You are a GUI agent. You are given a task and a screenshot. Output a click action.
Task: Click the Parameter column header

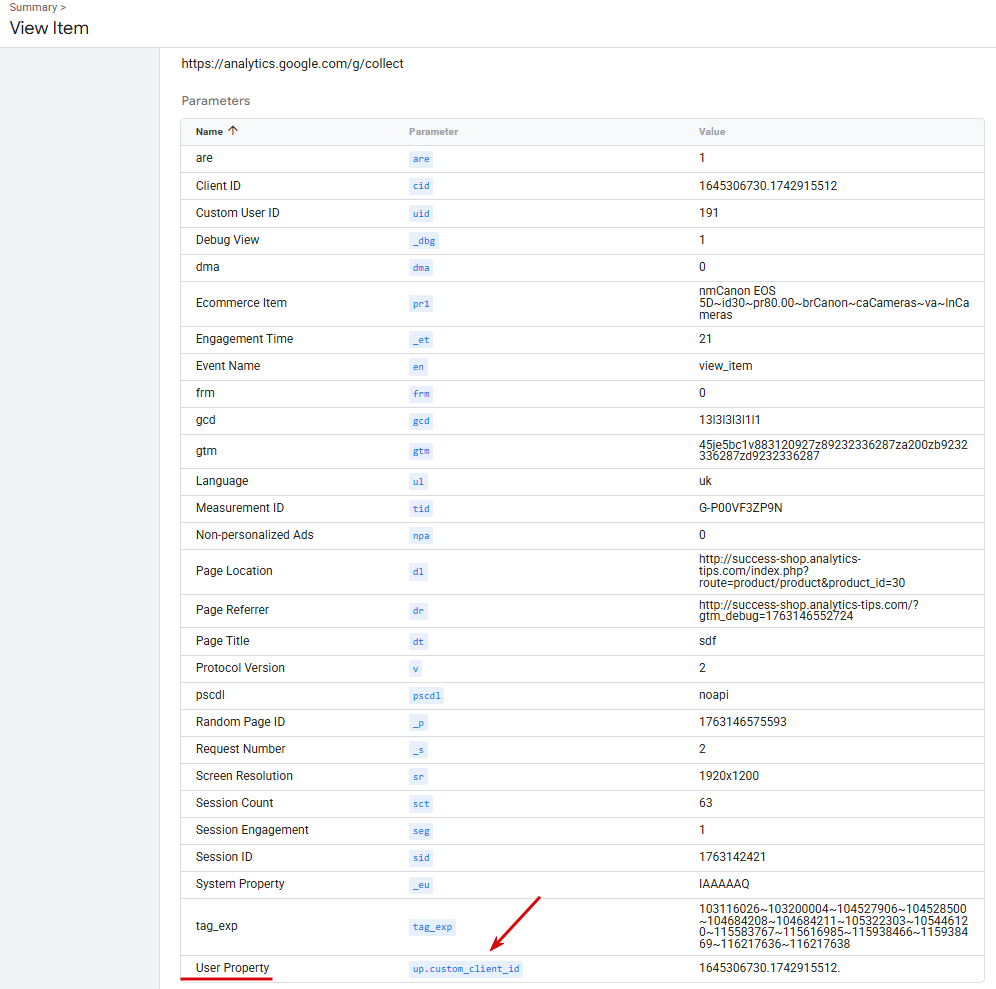[433, 132]
